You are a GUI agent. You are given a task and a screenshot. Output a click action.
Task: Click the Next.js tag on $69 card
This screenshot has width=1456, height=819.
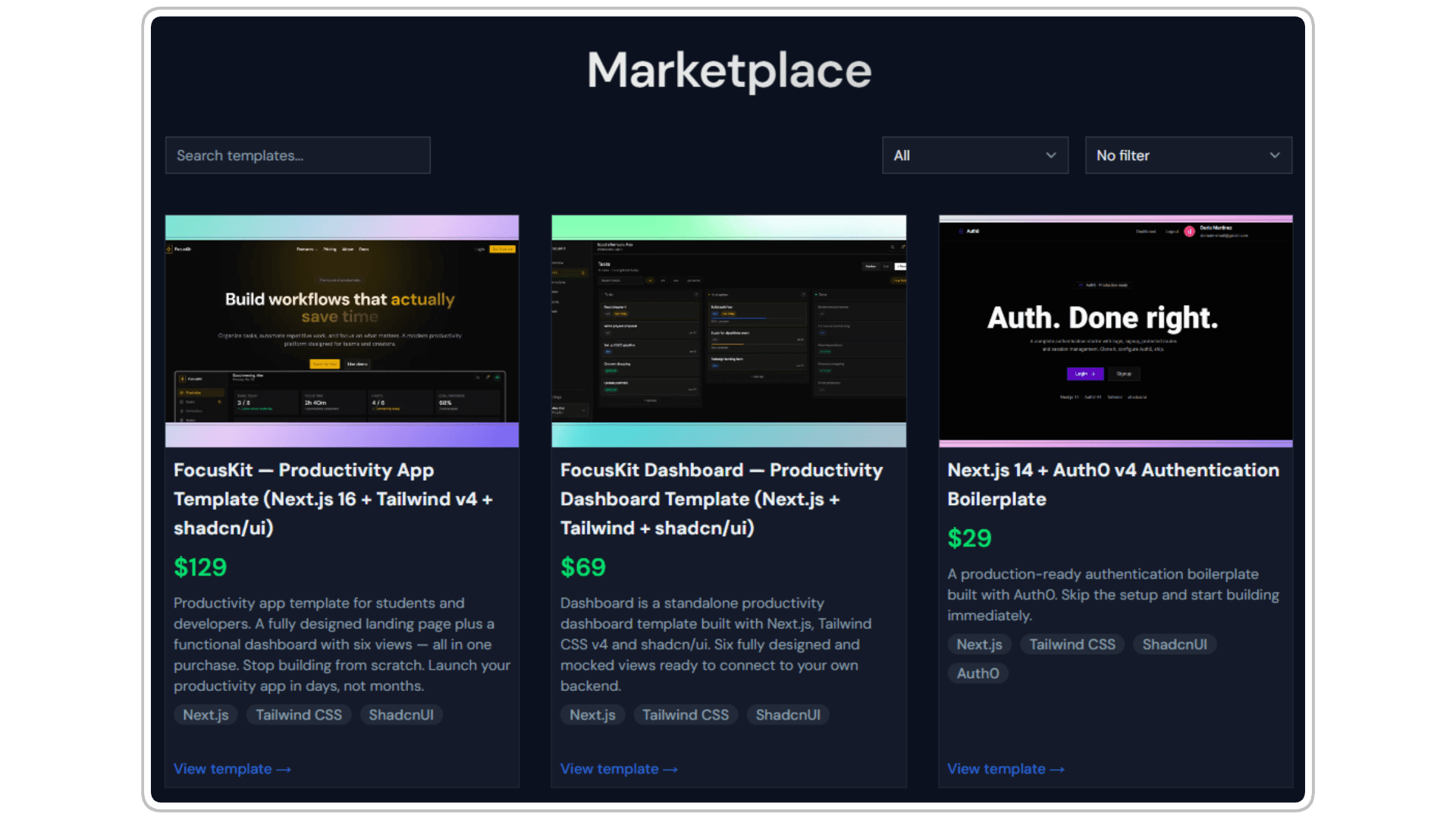pyautogui.click(x=592, y=715)
